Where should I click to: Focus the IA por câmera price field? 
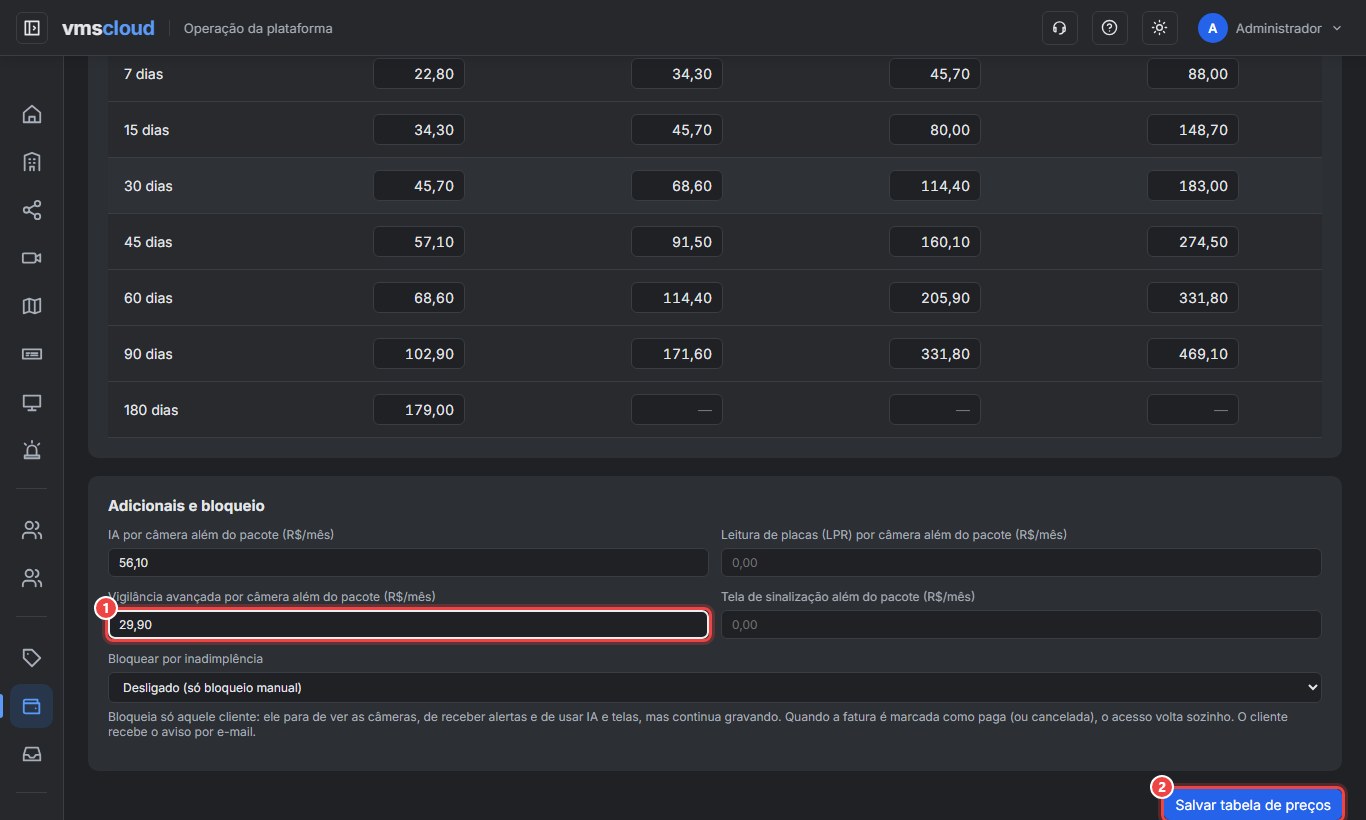coord(408,563)
